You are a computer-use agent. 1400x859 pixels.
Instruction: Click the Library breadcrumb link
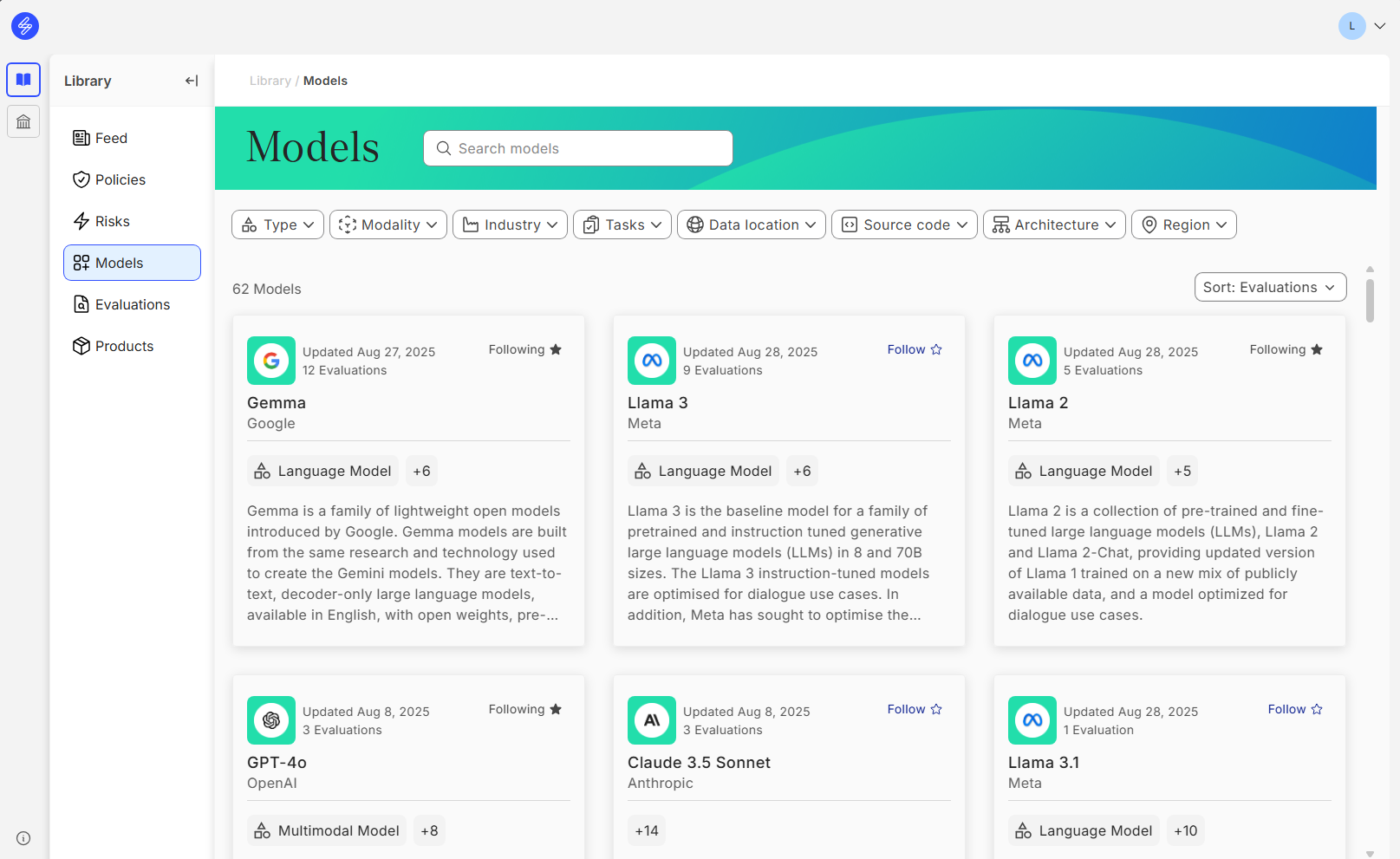click(270, 81)
